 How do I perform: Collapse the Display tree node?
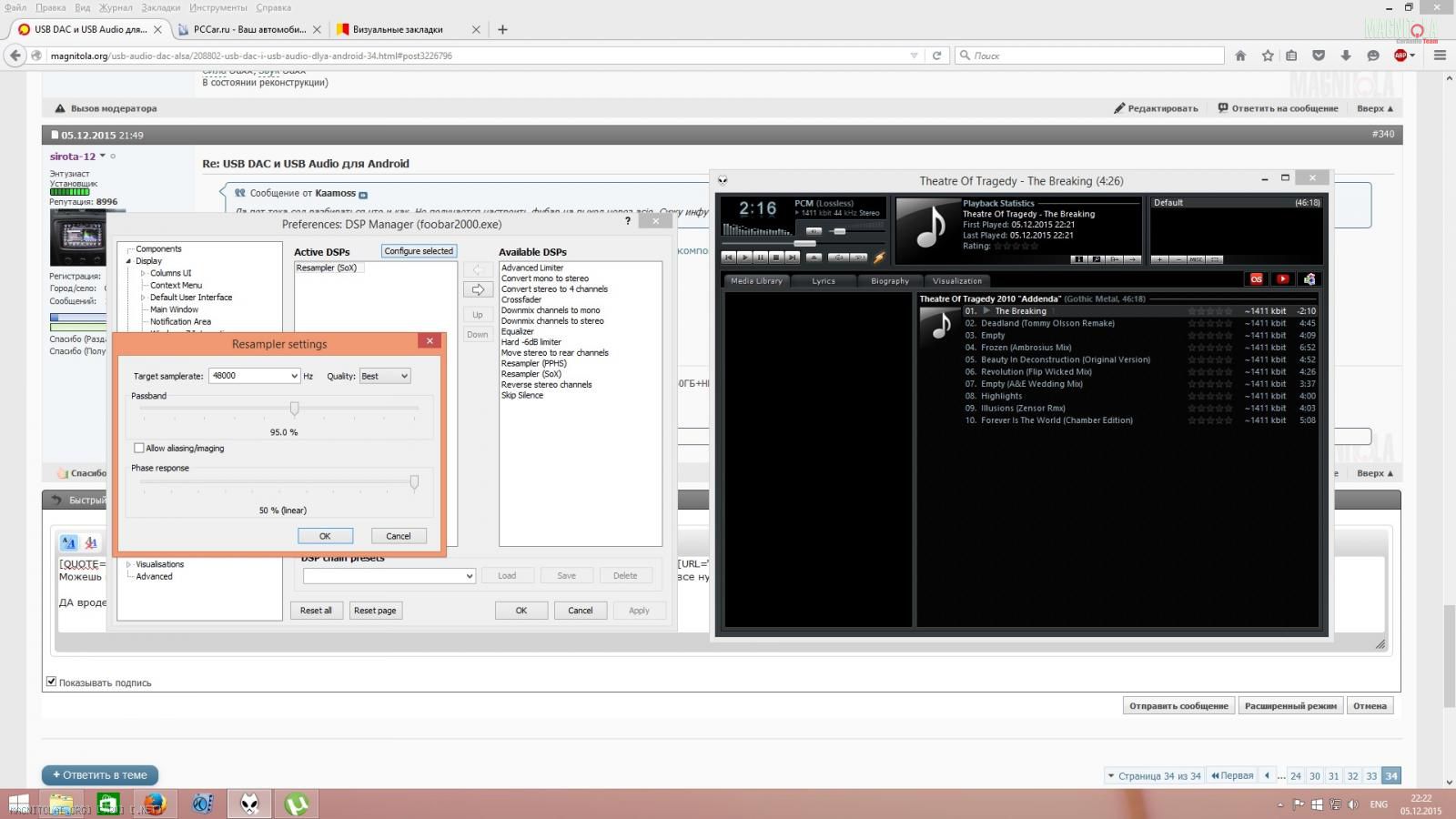pos(129,261)
